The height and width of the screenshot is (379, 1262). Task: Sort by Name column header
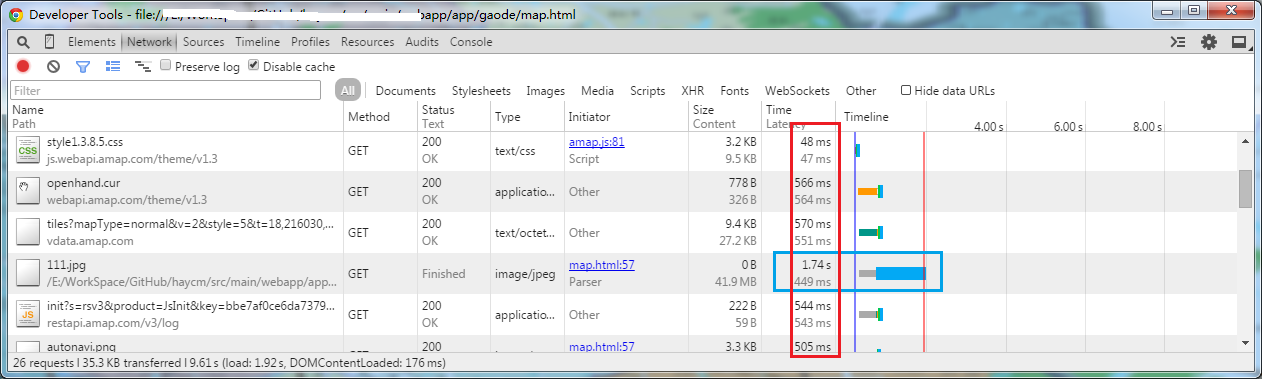[176, 116]
